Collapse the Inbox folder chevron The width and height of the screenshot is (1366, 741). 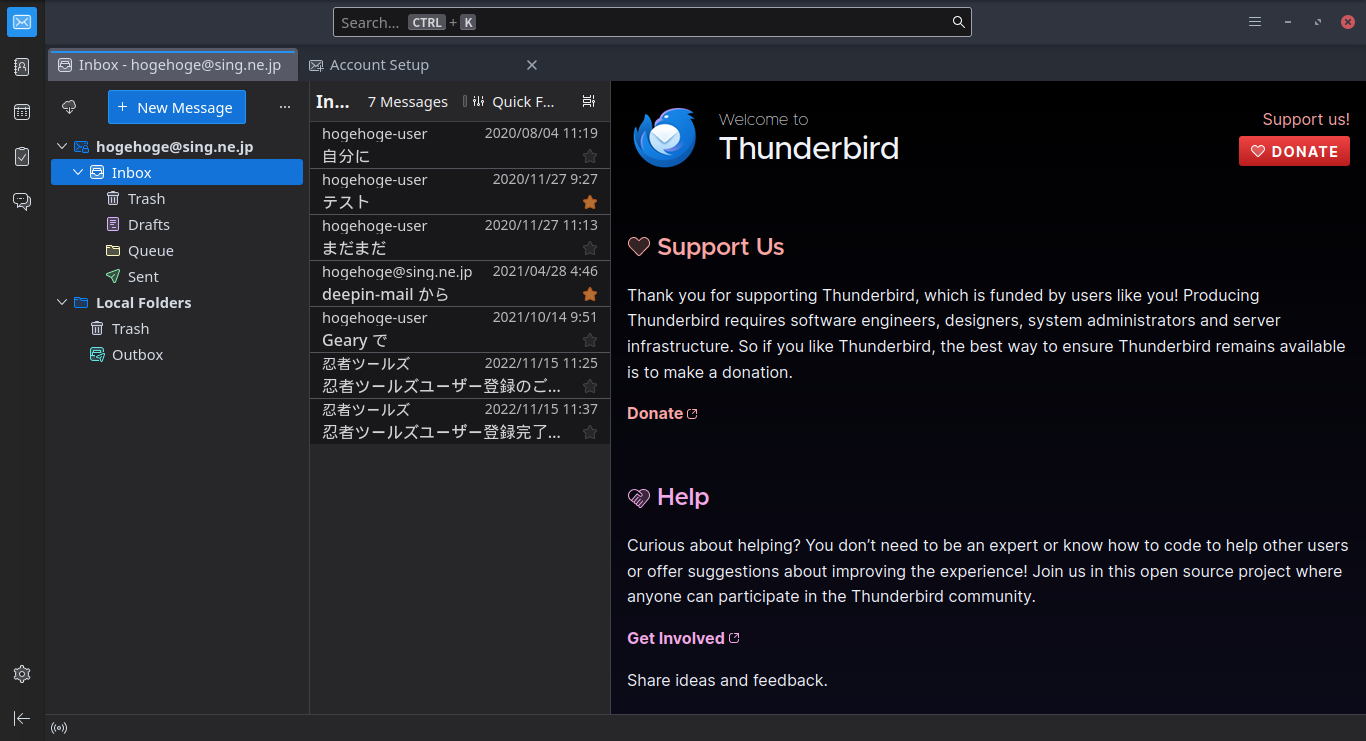click(x=78, y=173)
